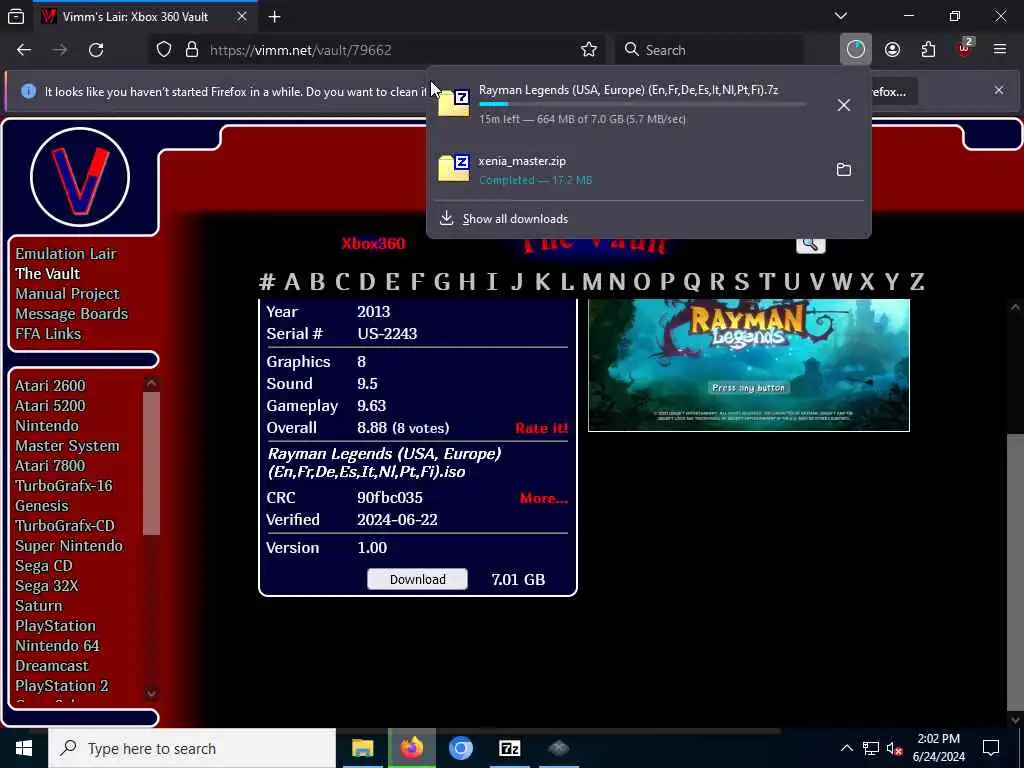Open FFA Links sidebar link
This screenshot has width=1024, height=768.
48,334
